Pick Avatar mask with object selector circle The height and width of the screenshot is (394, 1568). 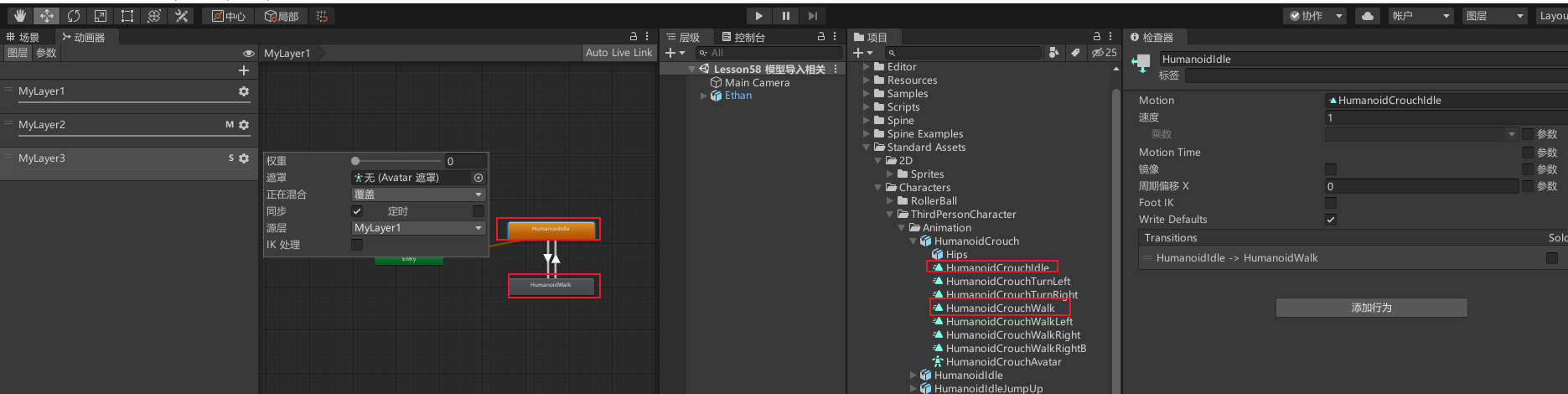479,178
